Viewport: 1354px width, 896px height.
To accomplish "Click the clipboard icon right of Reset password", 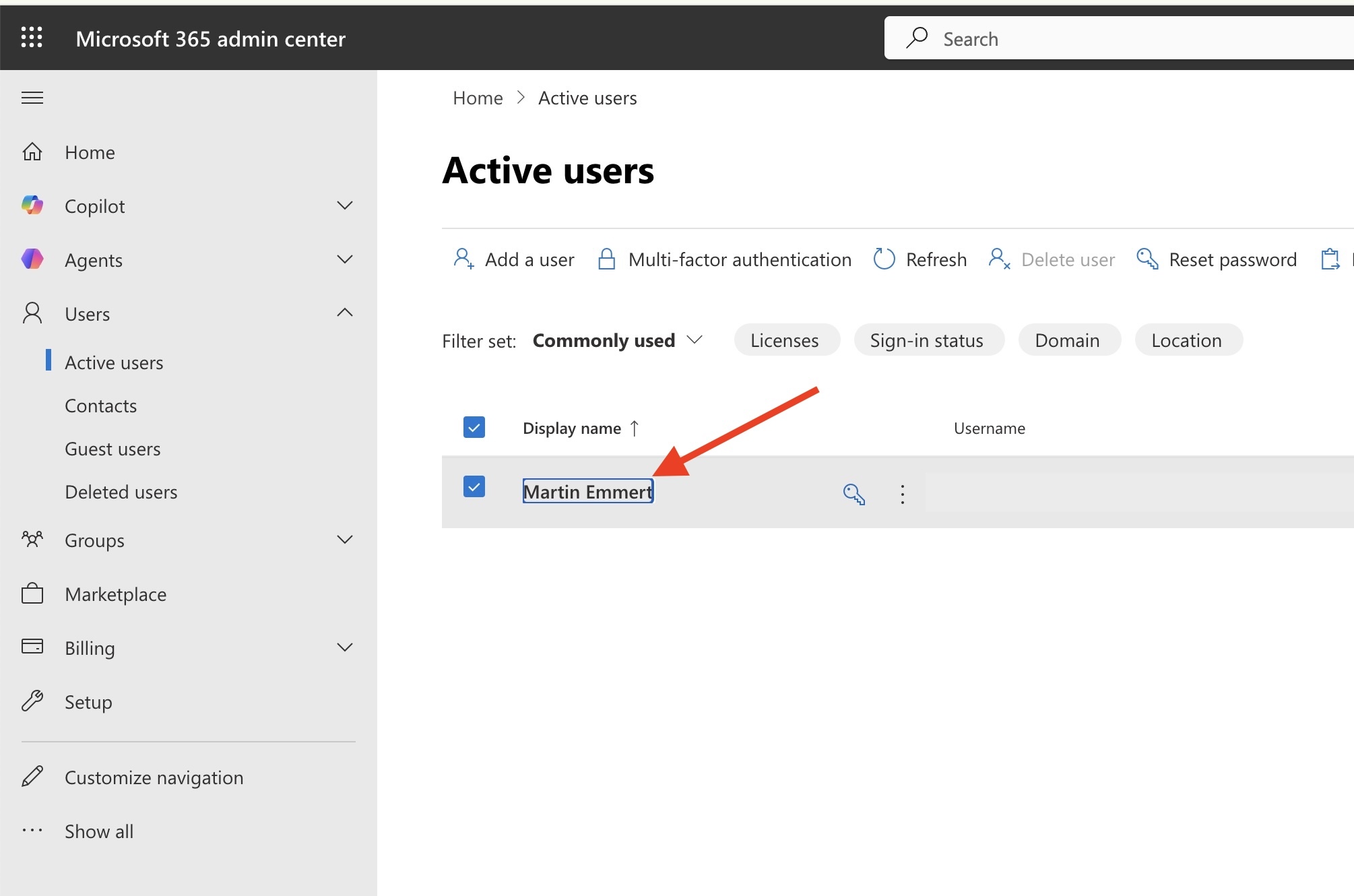I will (1330, 259).
